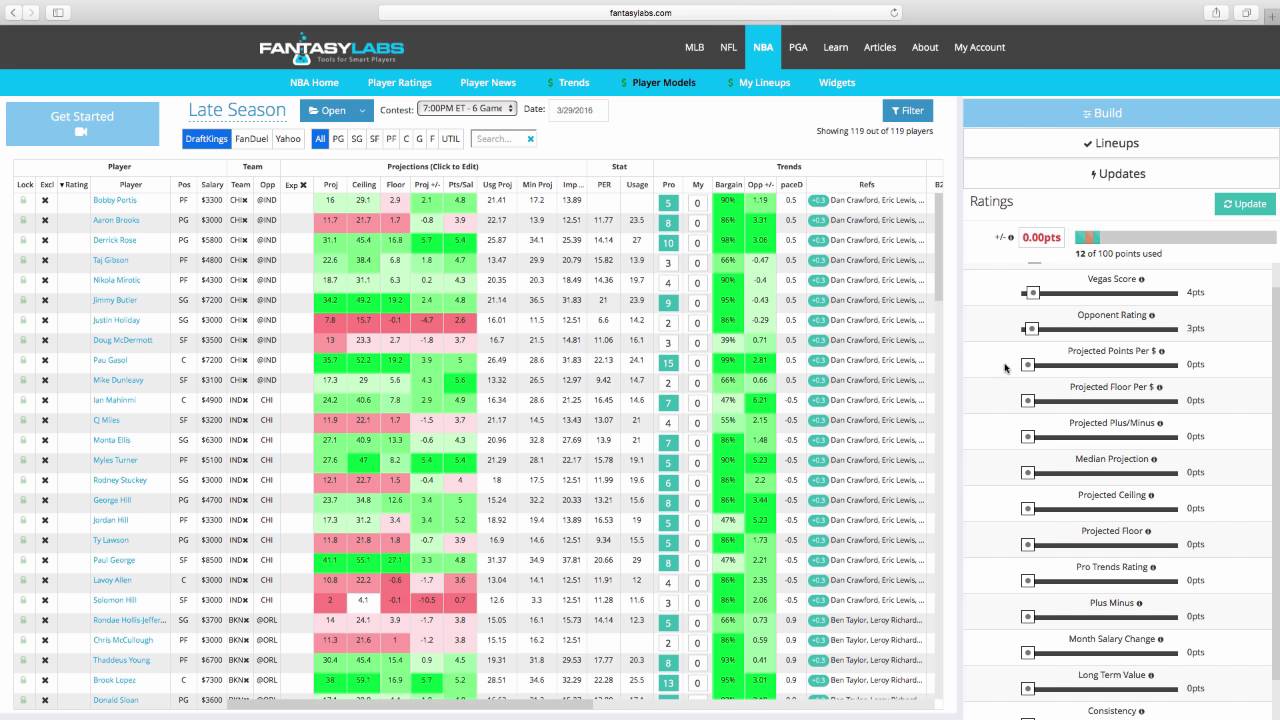Sort by the Rating column arrow
The width and height of the screenshot is (1280, 720).
coord(62,185)
